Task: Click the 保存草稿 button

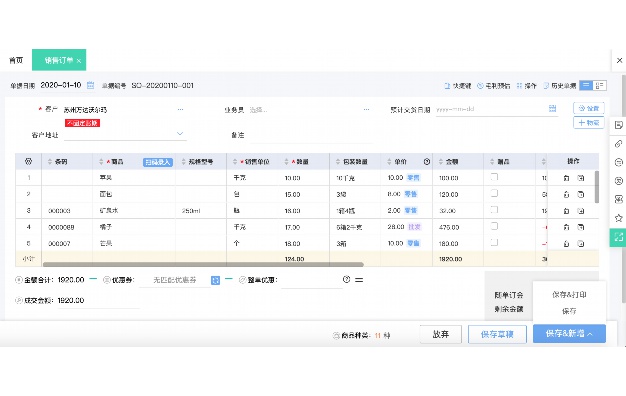Action: [497, 334]
